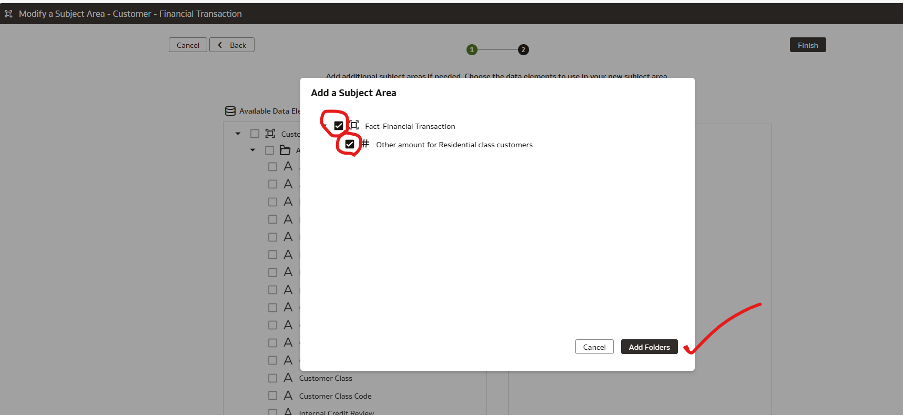Check the Customer Class Code checkbox
904x416 pixels.
272,396
